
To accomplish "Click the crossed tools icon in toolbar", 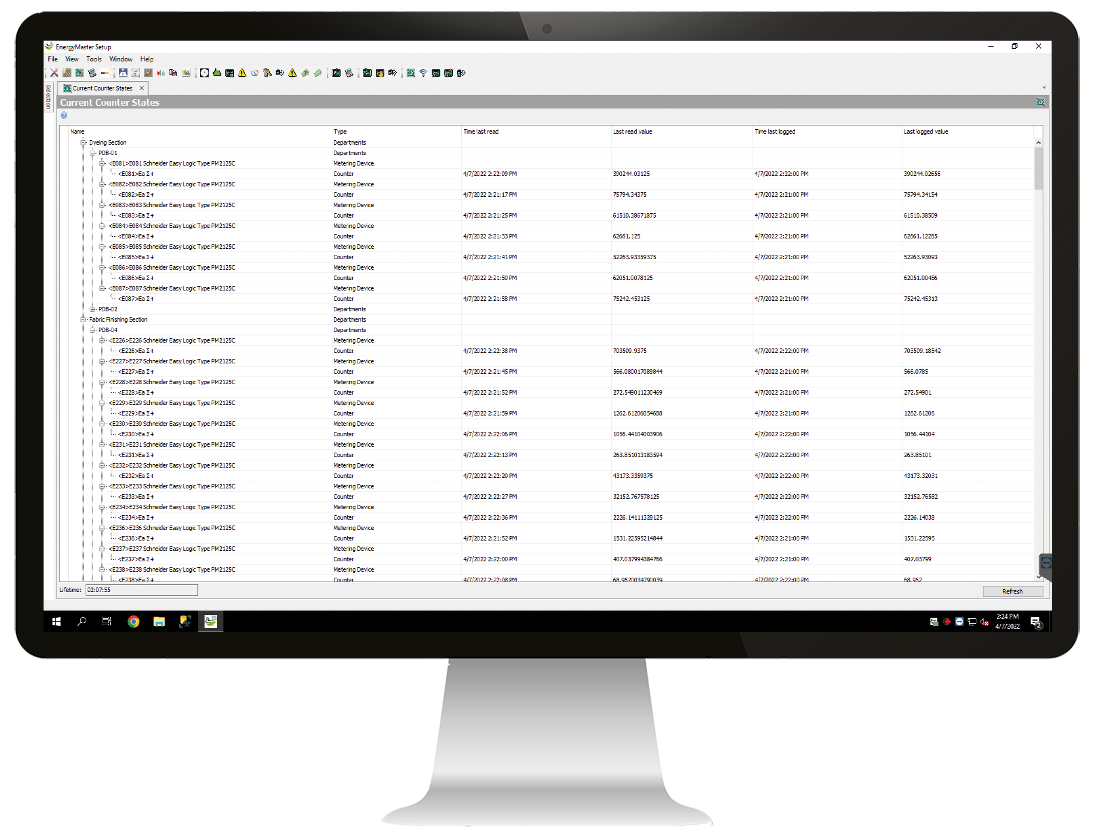I will pos(54,73).
